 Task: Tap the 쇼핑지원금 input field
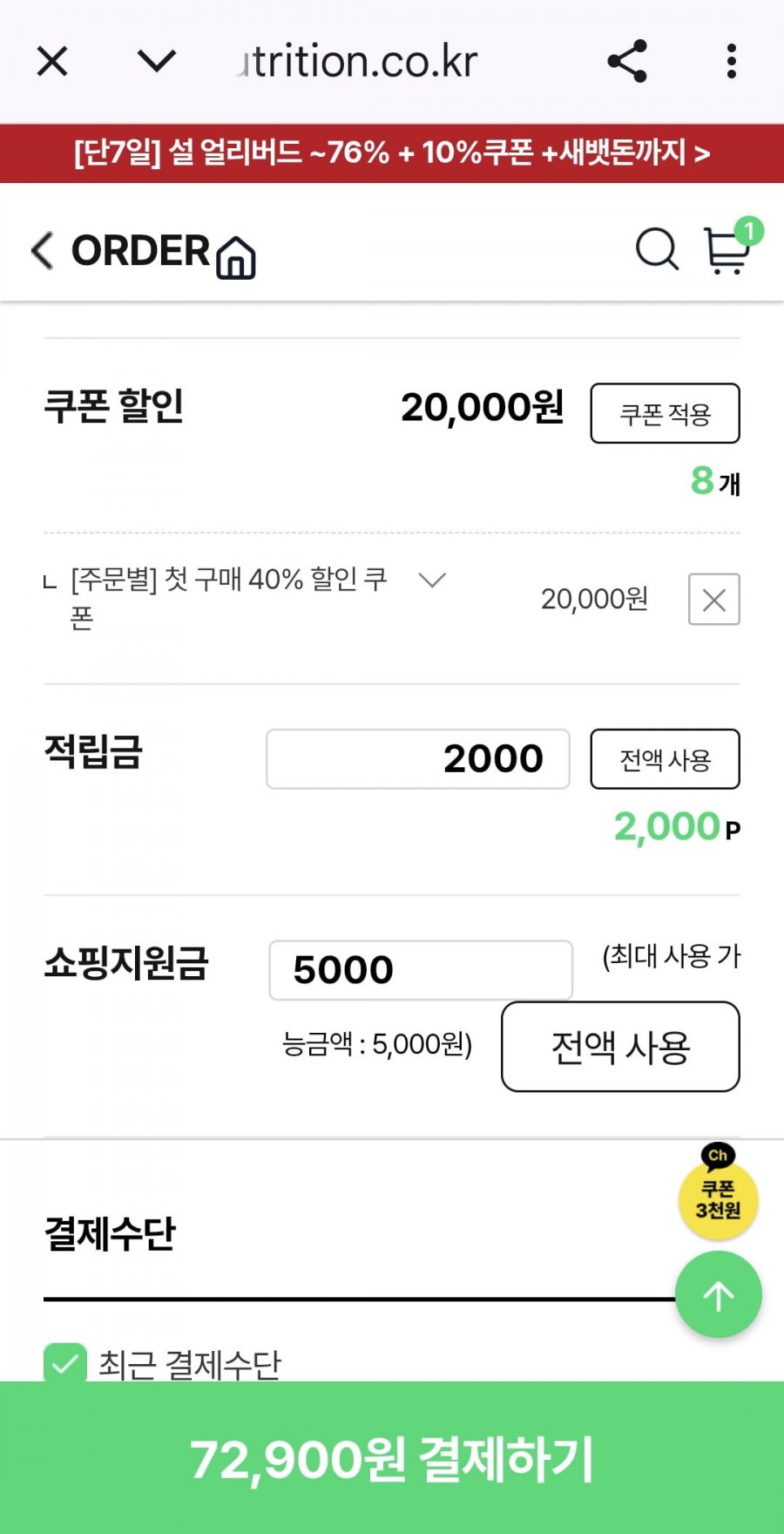coord(421,970)
